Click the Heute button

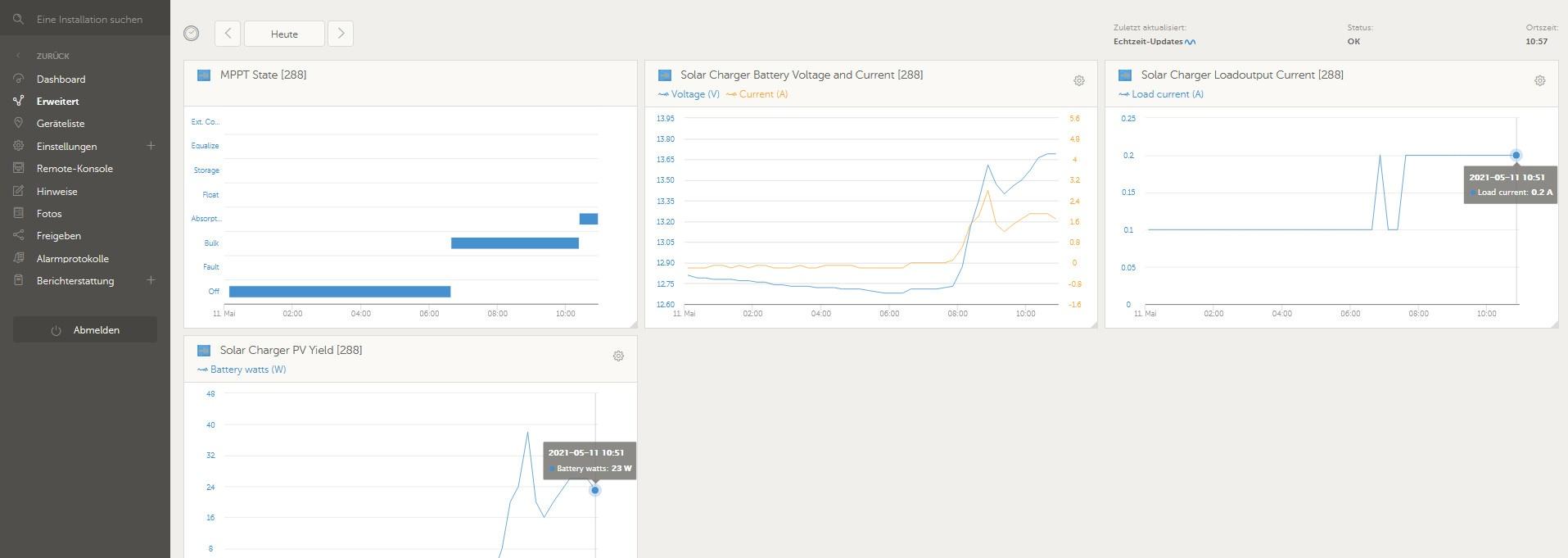[x=284, y=34]
